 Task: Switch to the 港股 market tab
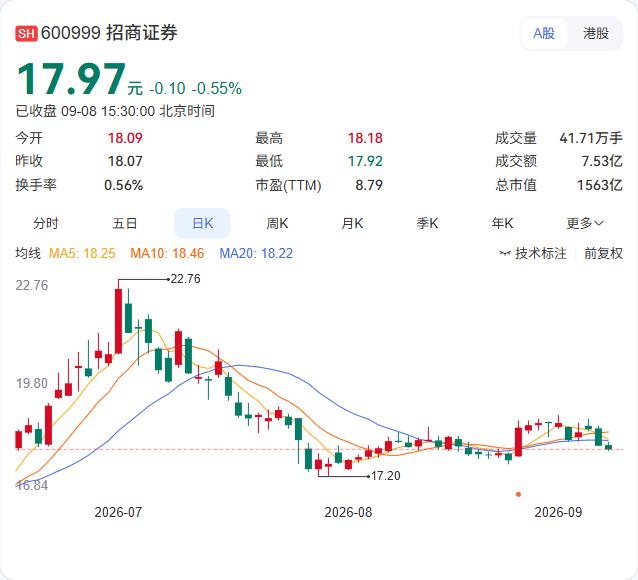tap(595, 33)
